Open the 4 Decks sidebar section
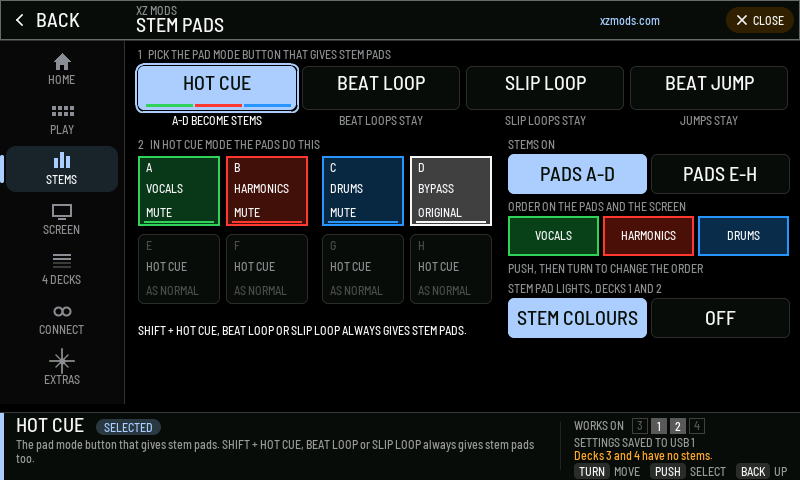This screenshot has width=800, height=480. click(x=62, y=269)
